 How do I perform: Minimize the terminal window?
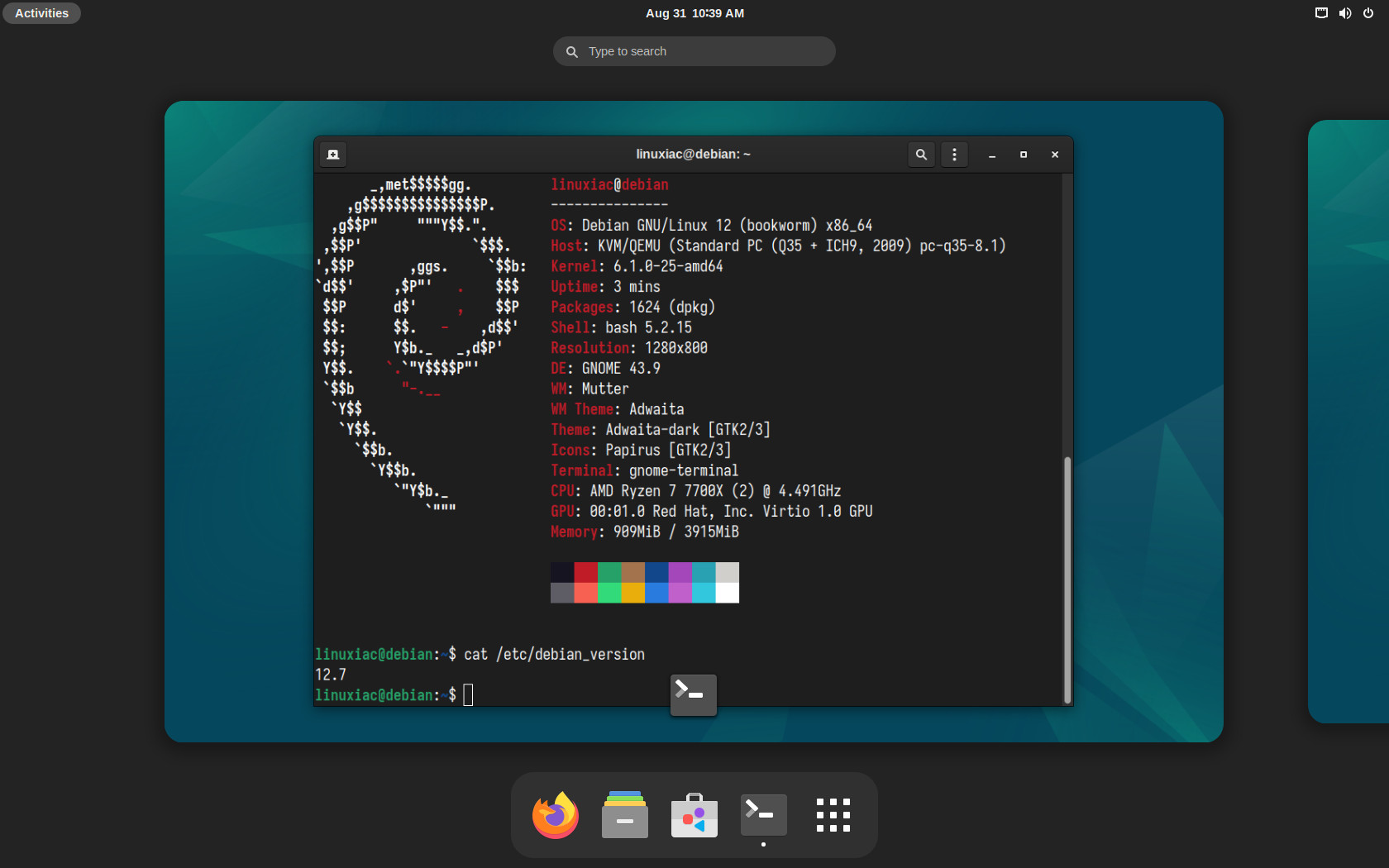tap(992, 155)
